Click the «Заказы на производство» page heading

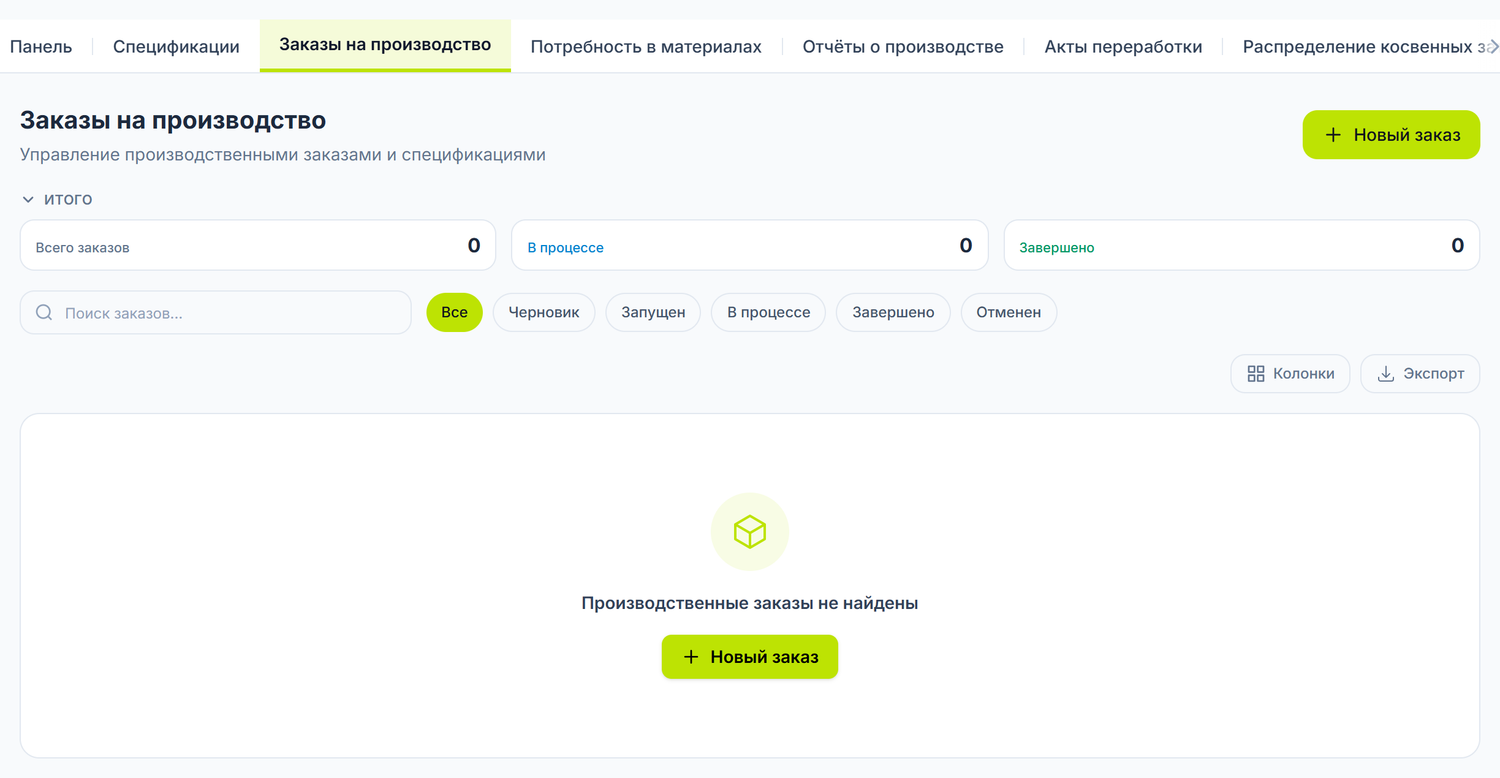173,121
